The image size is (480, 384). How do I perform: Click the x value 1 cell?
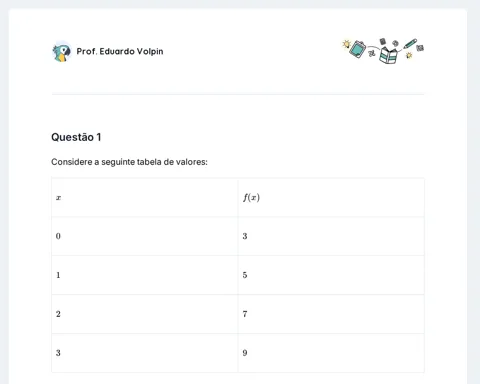[145, 275]
